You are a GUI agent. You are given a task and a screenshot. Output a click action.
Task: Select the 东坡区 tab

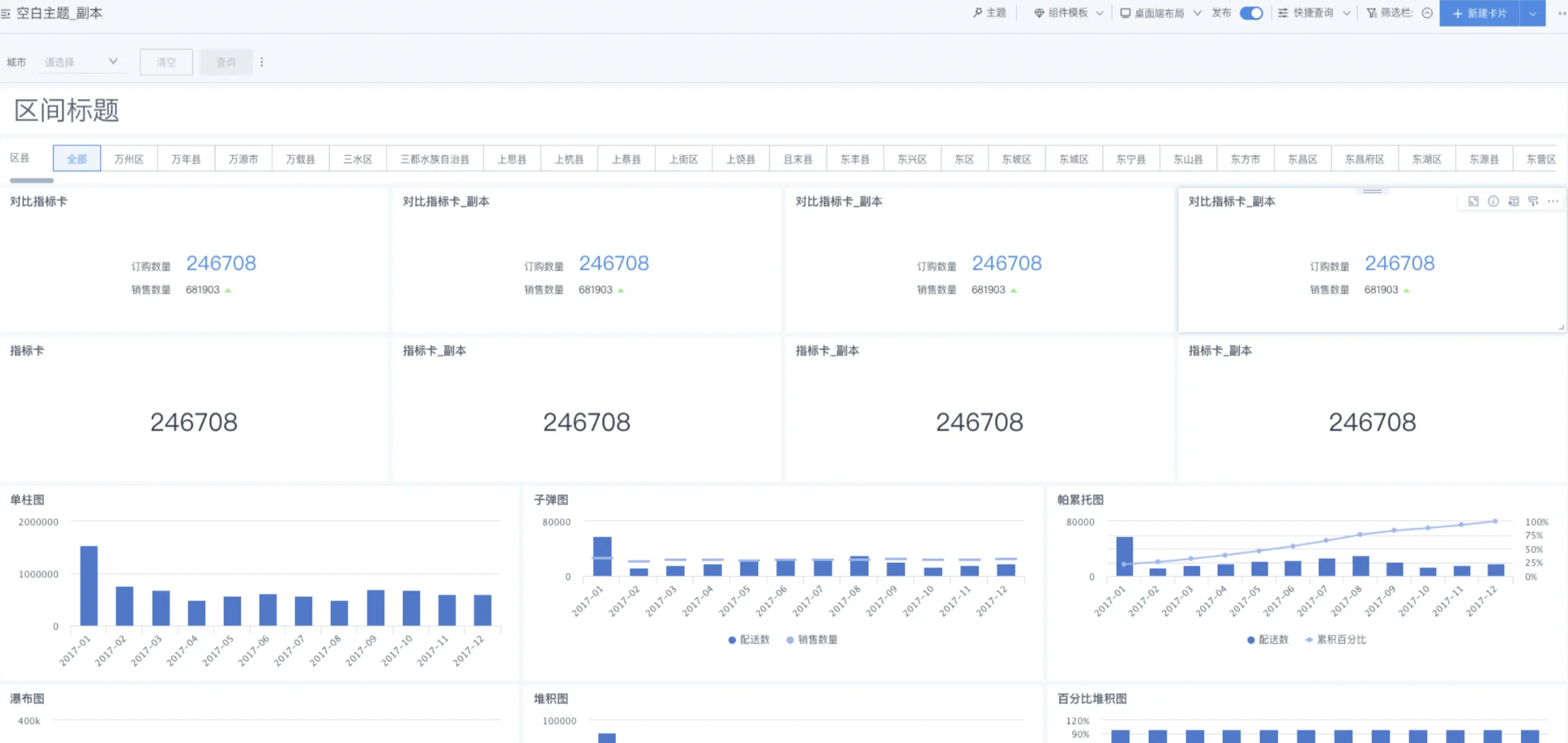click(1017, 159)
